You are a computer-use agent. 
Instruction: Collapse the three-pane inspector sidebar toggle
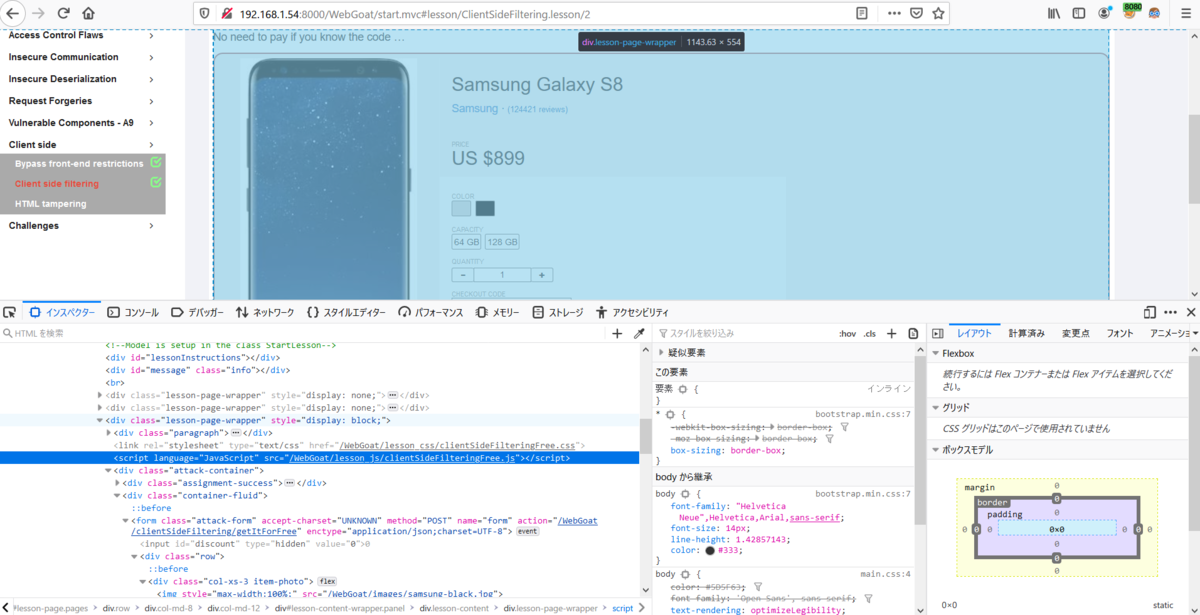[x=937, y=333]
